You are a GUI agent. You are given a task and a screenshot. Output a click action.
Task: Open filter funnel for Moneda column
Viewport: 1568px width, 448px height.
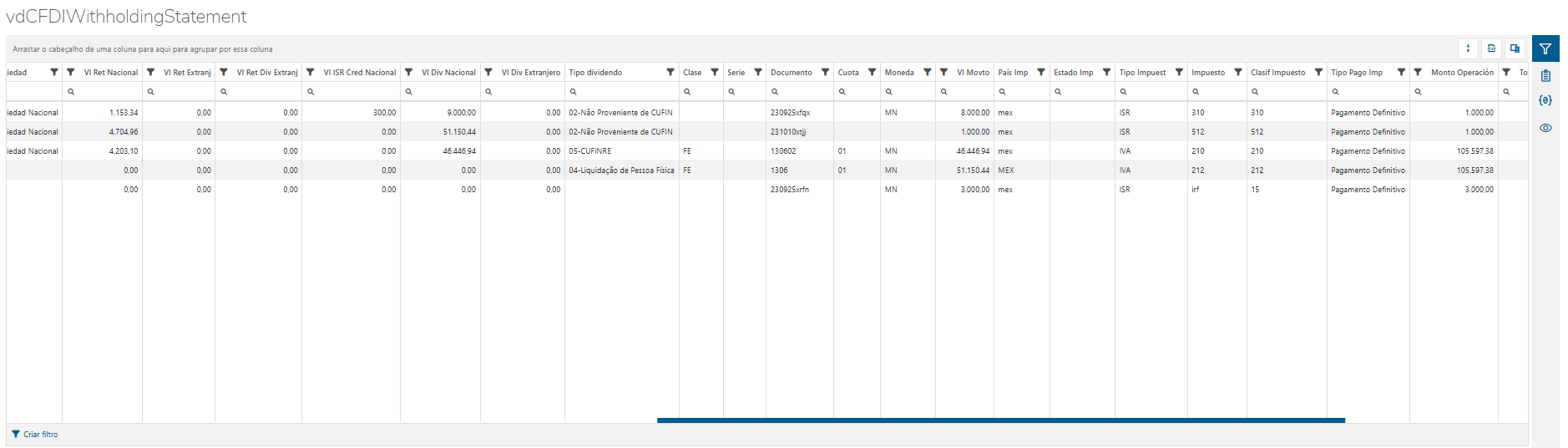pos(927,73)
